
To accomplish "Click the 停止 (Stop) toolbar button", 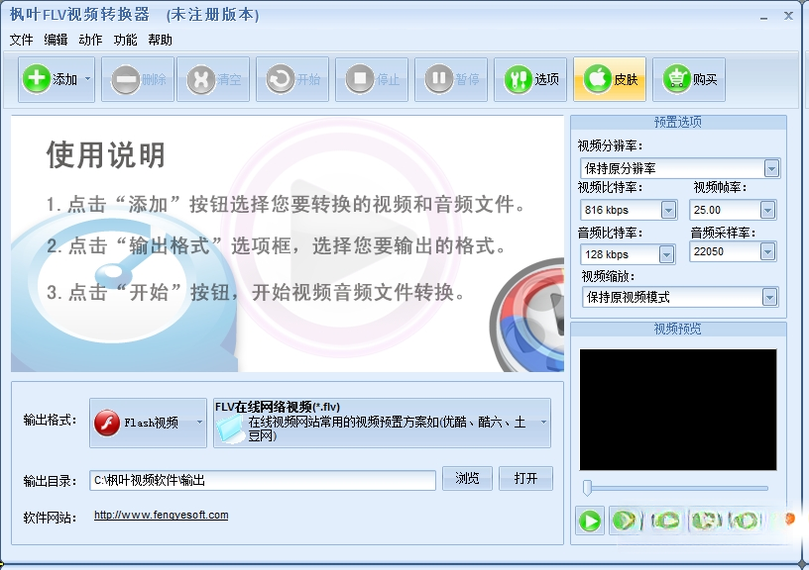I will (x=371, y=79).
